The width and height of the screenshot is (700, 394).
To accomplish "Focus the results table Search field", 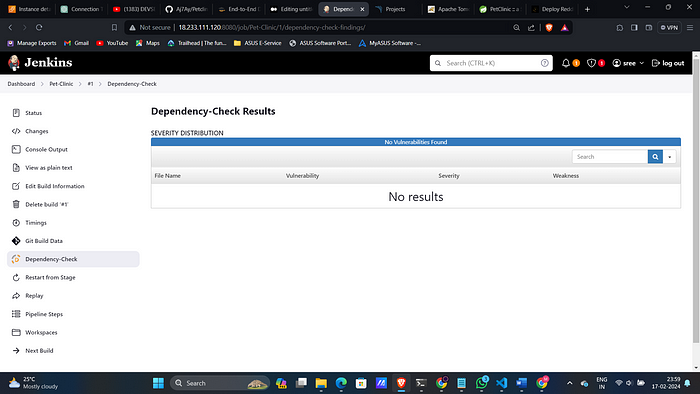I will pyautogui.click(x=610, y=157).
